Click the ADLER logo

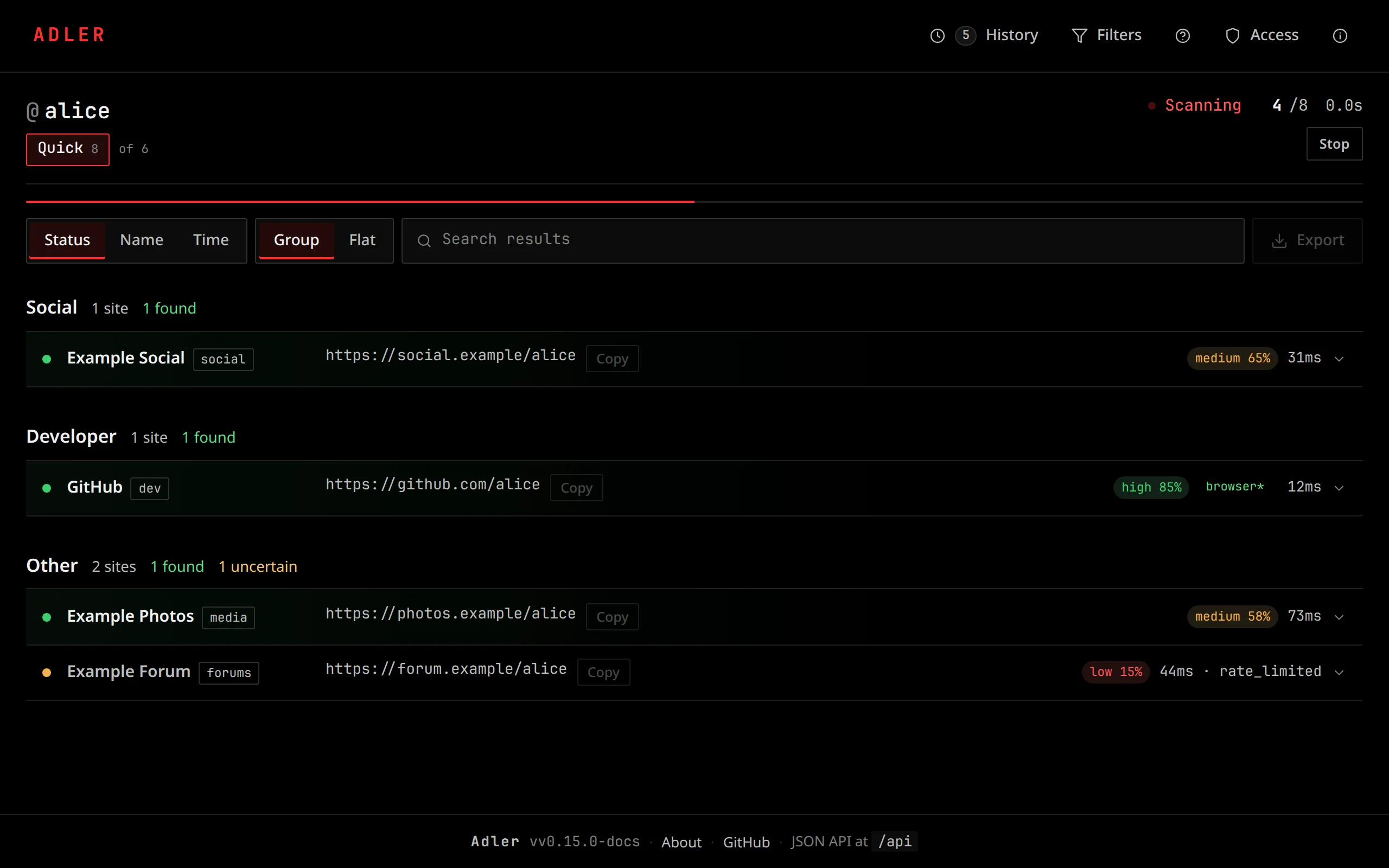pos(69,35)
